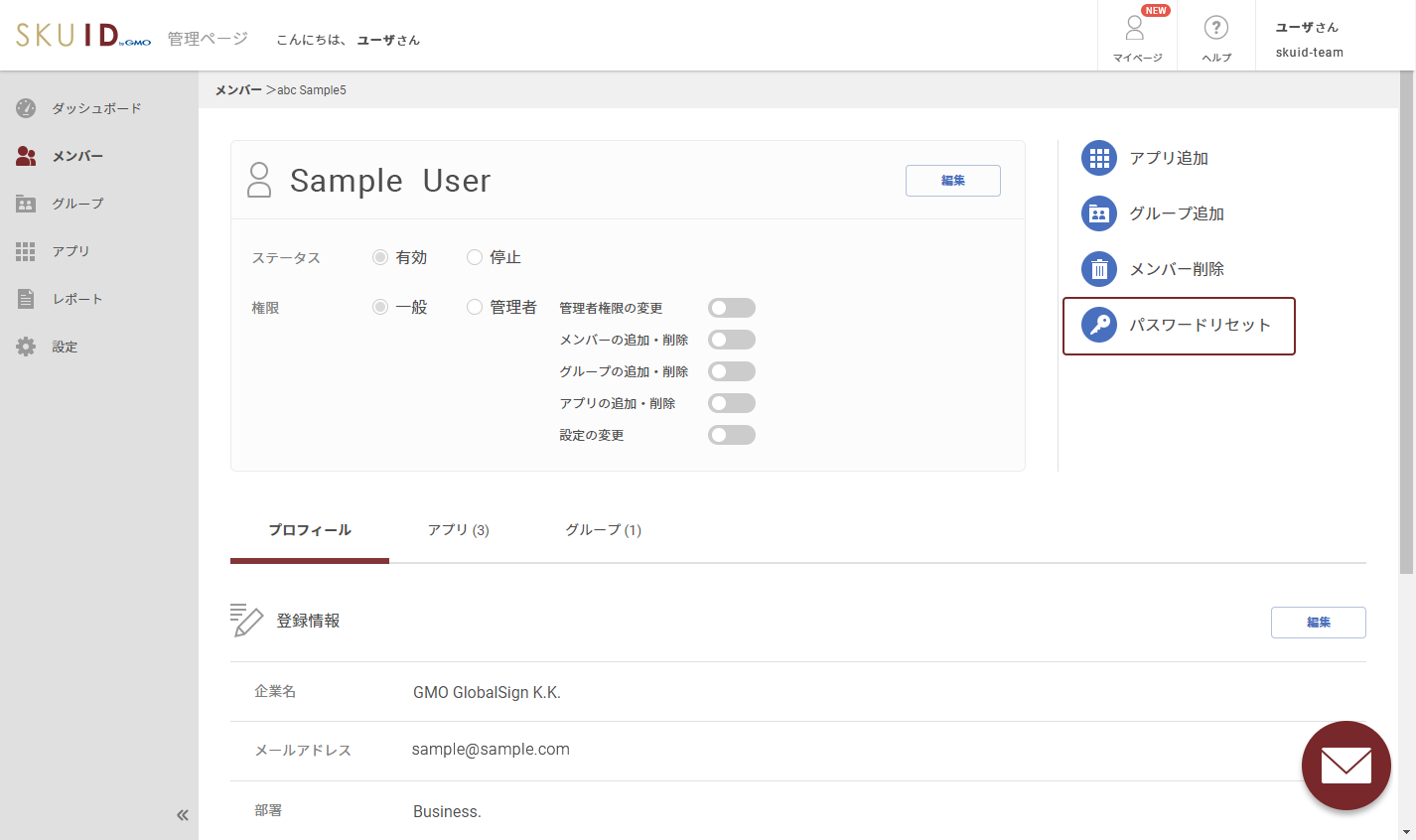Image resolution: width=1416 pixels, height=840 pixels.
Task: Click the メンバー breadcrumb link
Action: click(x=238, y=90)
